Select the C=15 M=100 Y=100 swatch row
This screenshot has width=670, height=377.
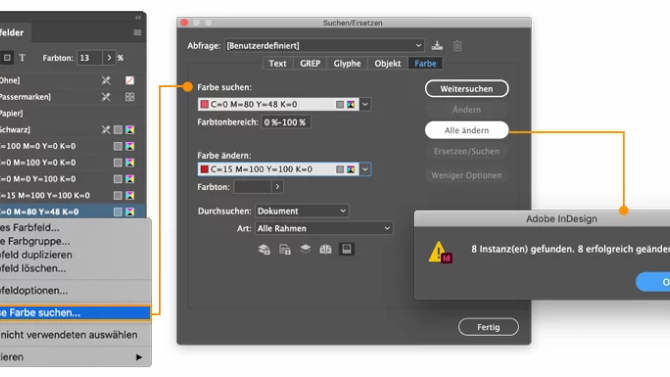pos(73,195)
